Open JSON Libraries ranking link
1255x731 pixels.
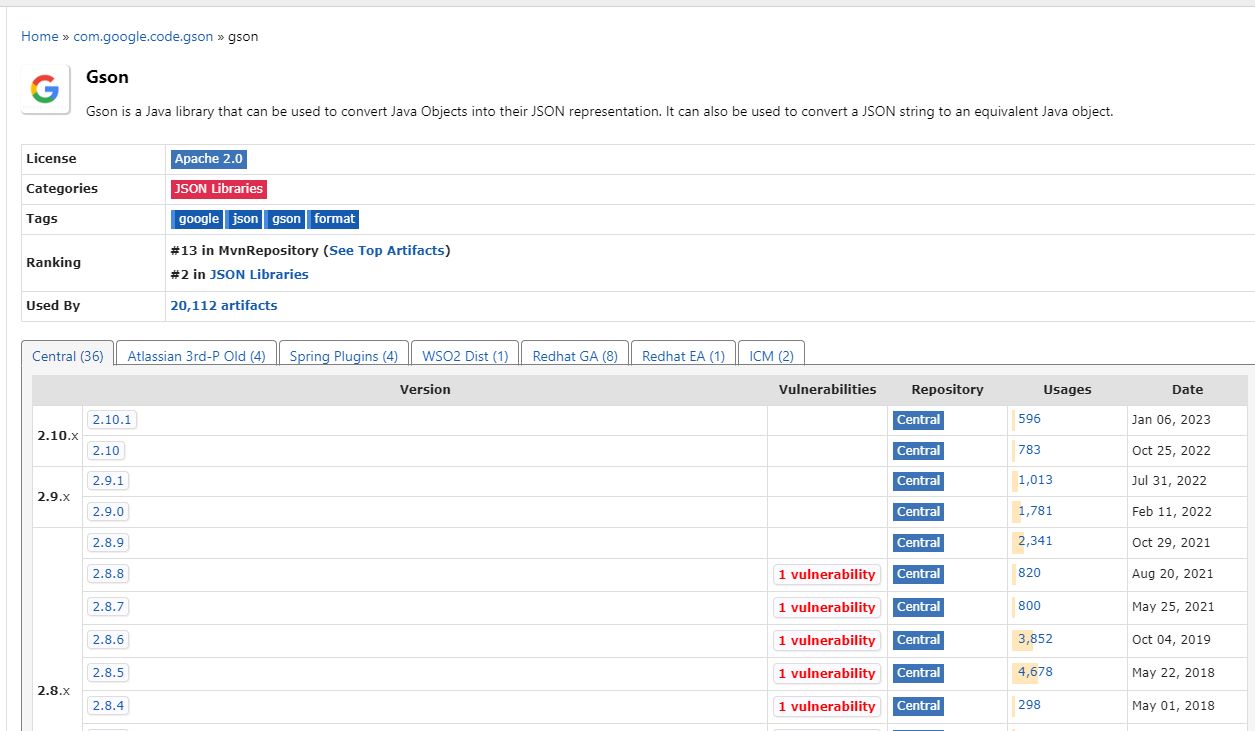259,274
